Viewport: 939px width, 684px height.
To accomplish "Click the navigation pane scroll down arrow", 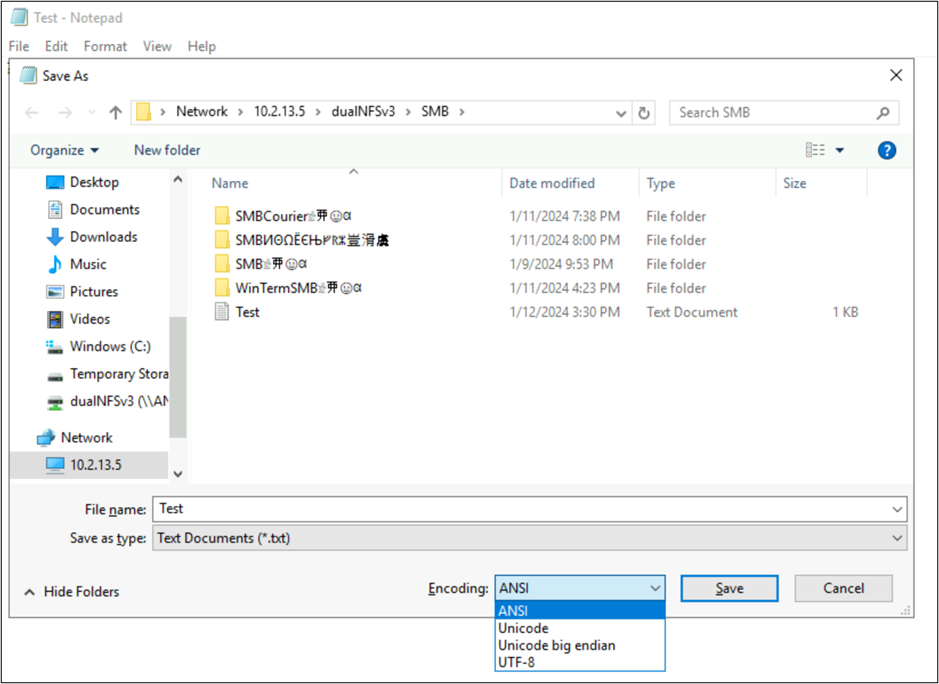I will pyautogui.click(x=178, y=474).
